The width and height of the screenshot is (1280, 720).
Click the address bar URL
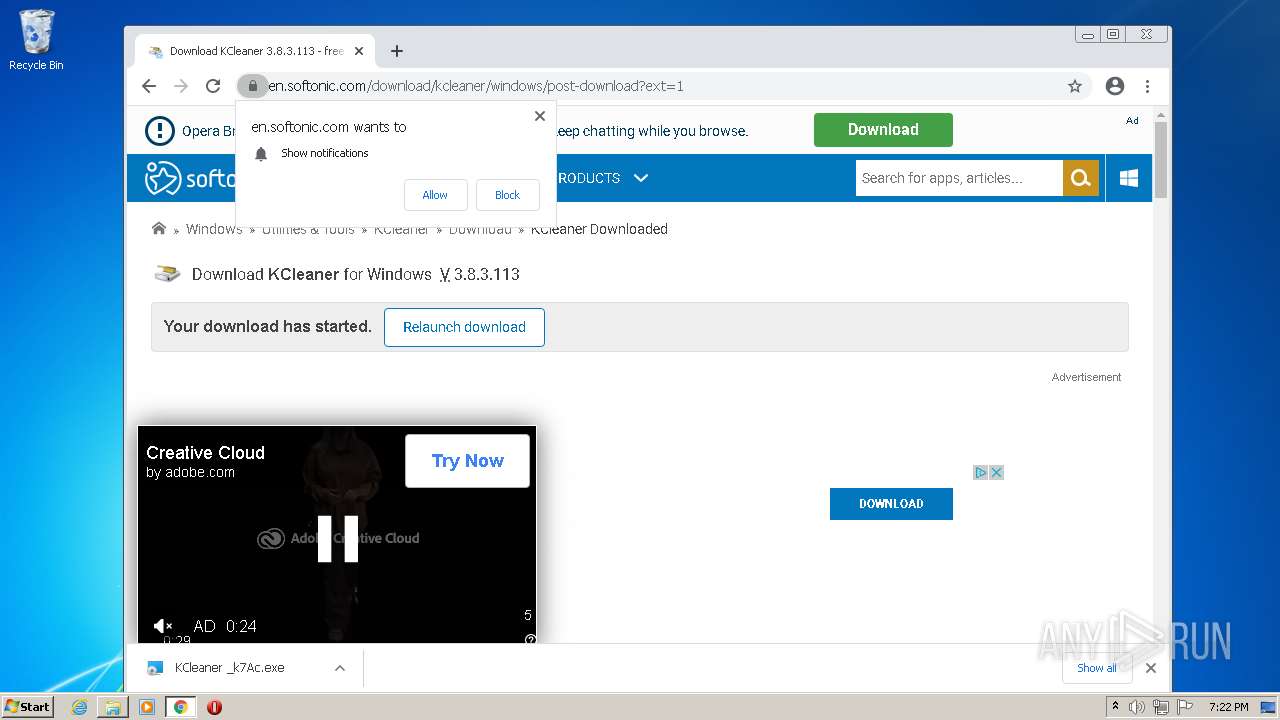pos(476,86)
